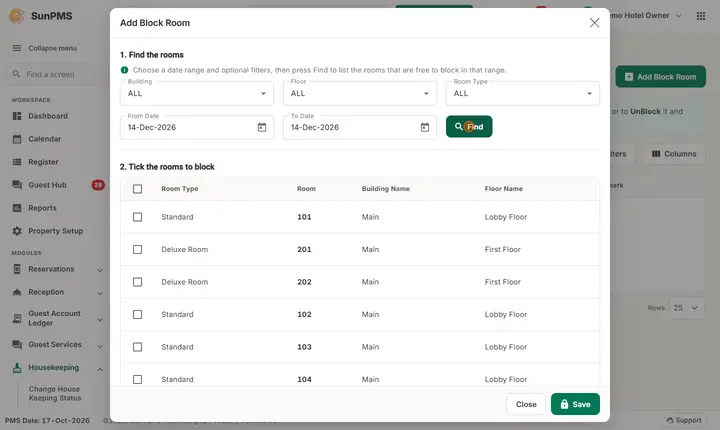Image resolution: width=720 pixels, height=430 pixels.
Task: Open the From Date calendar picker icon
Action: coord(262,127)
